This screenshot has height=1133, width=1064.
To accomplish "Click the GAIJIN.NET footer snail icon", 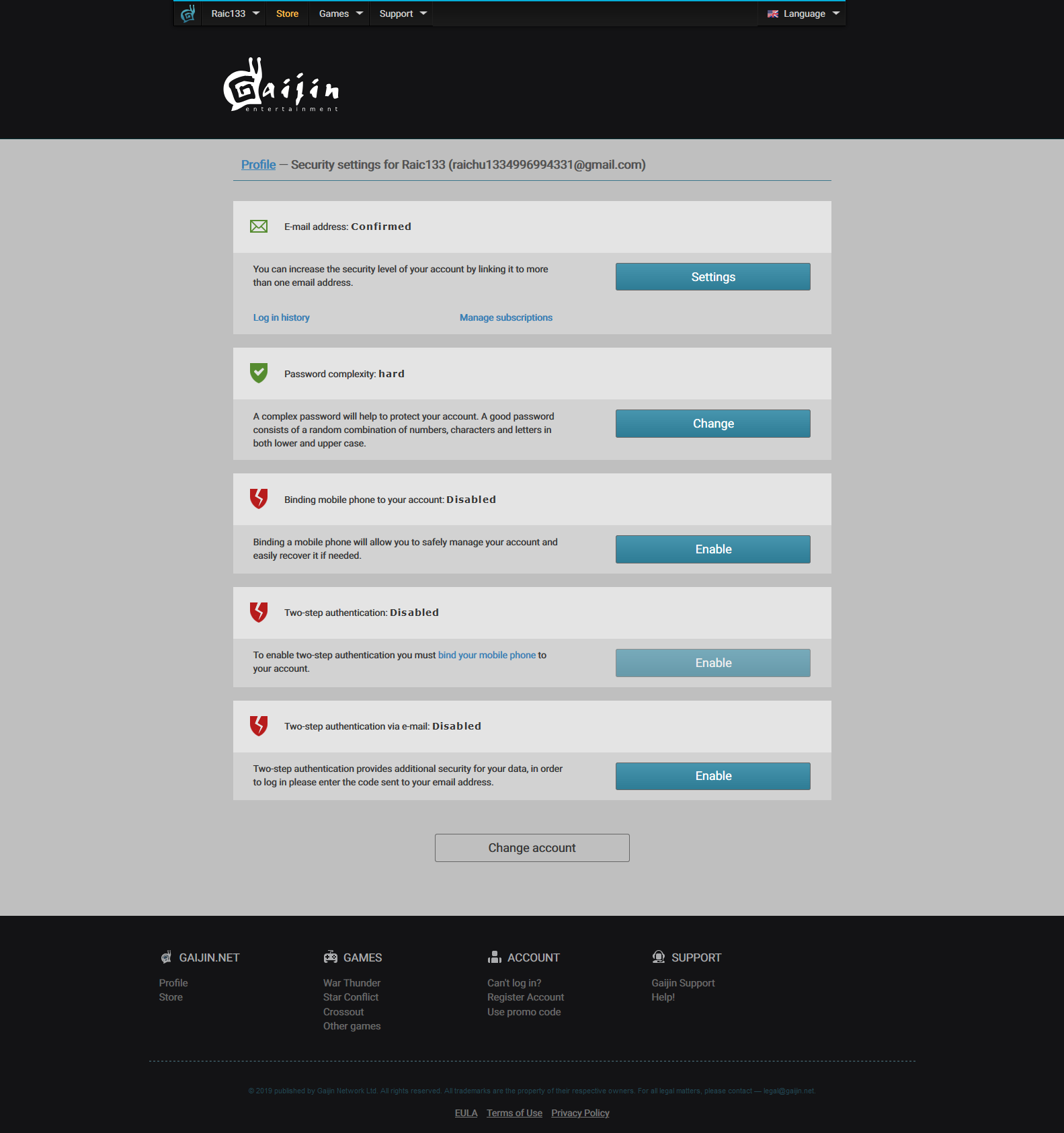I will (166, 957).
